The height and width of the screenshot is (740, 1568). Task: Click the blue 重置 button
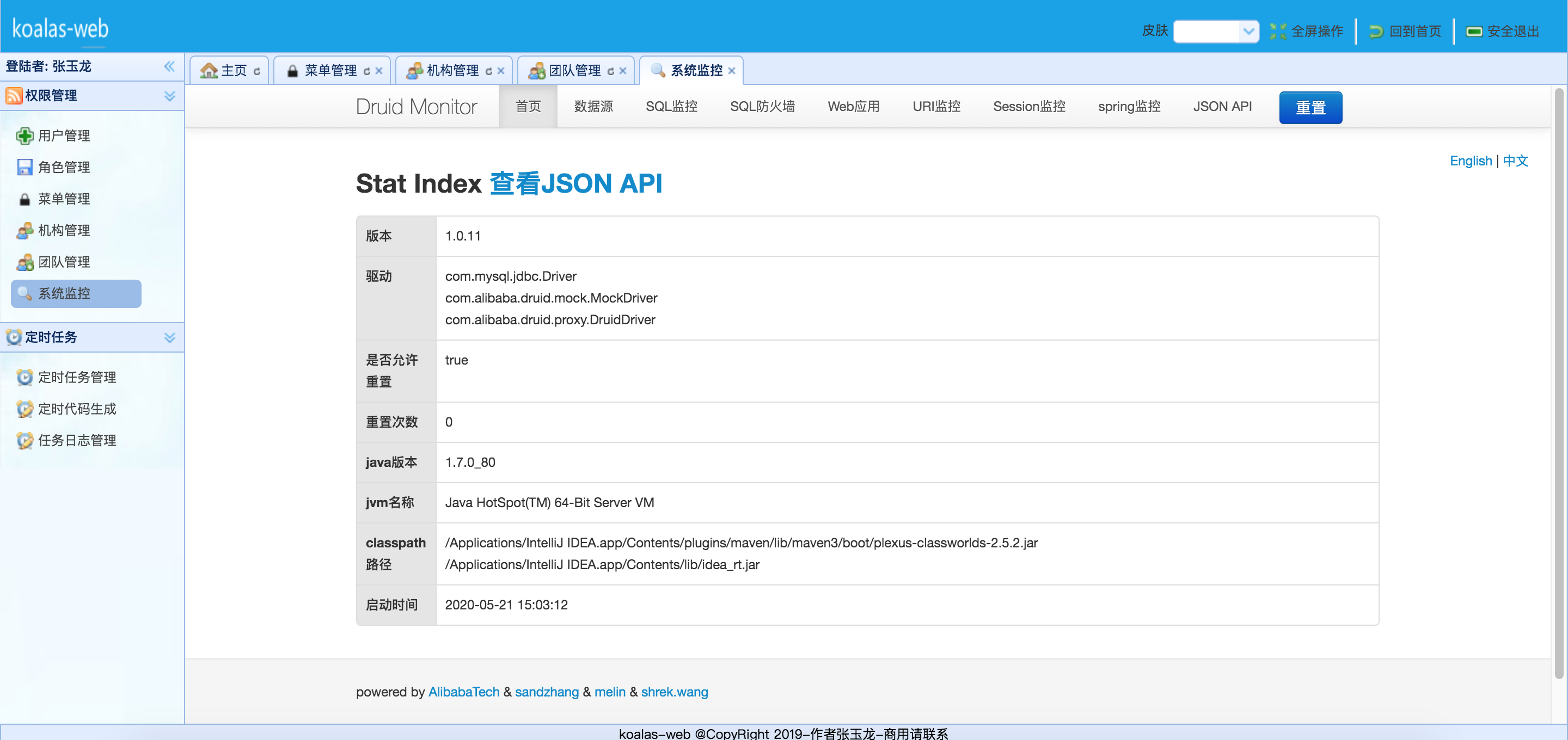[x=1310, y=108]
